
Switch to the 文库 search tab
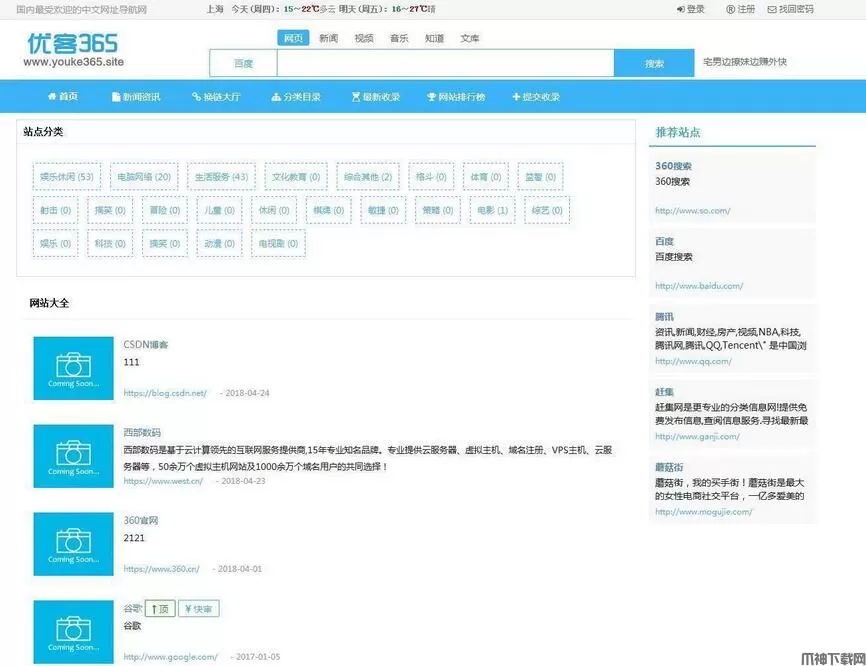click(469, 38)
